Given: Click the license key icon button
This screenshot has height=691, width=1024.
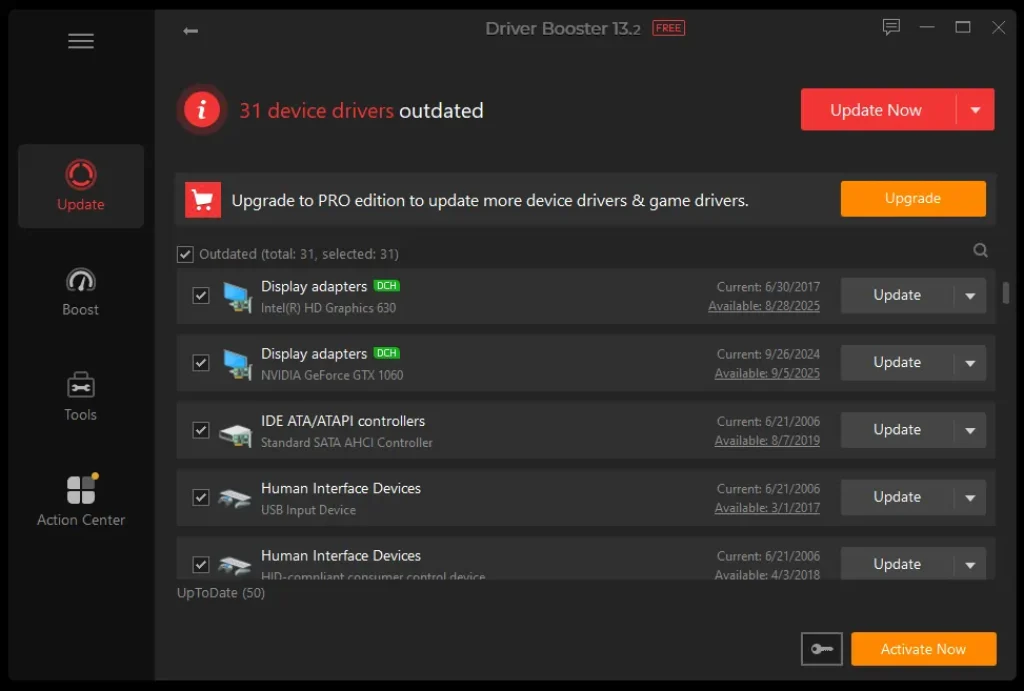Looking at the screenshot, I should point(821,649).
